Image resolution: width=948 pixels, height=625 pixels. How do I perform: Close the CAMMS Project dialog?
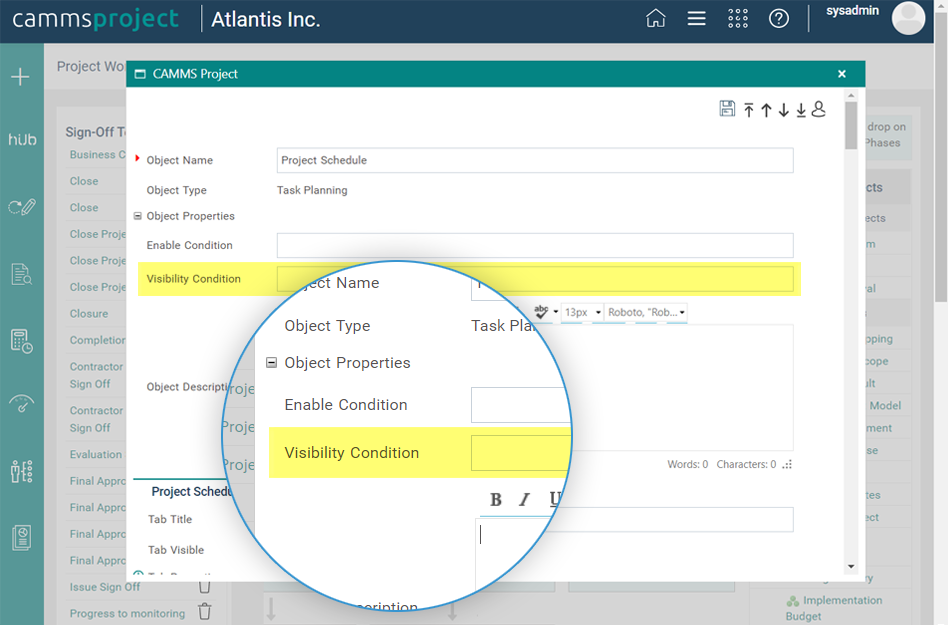[x=842, y=74]
